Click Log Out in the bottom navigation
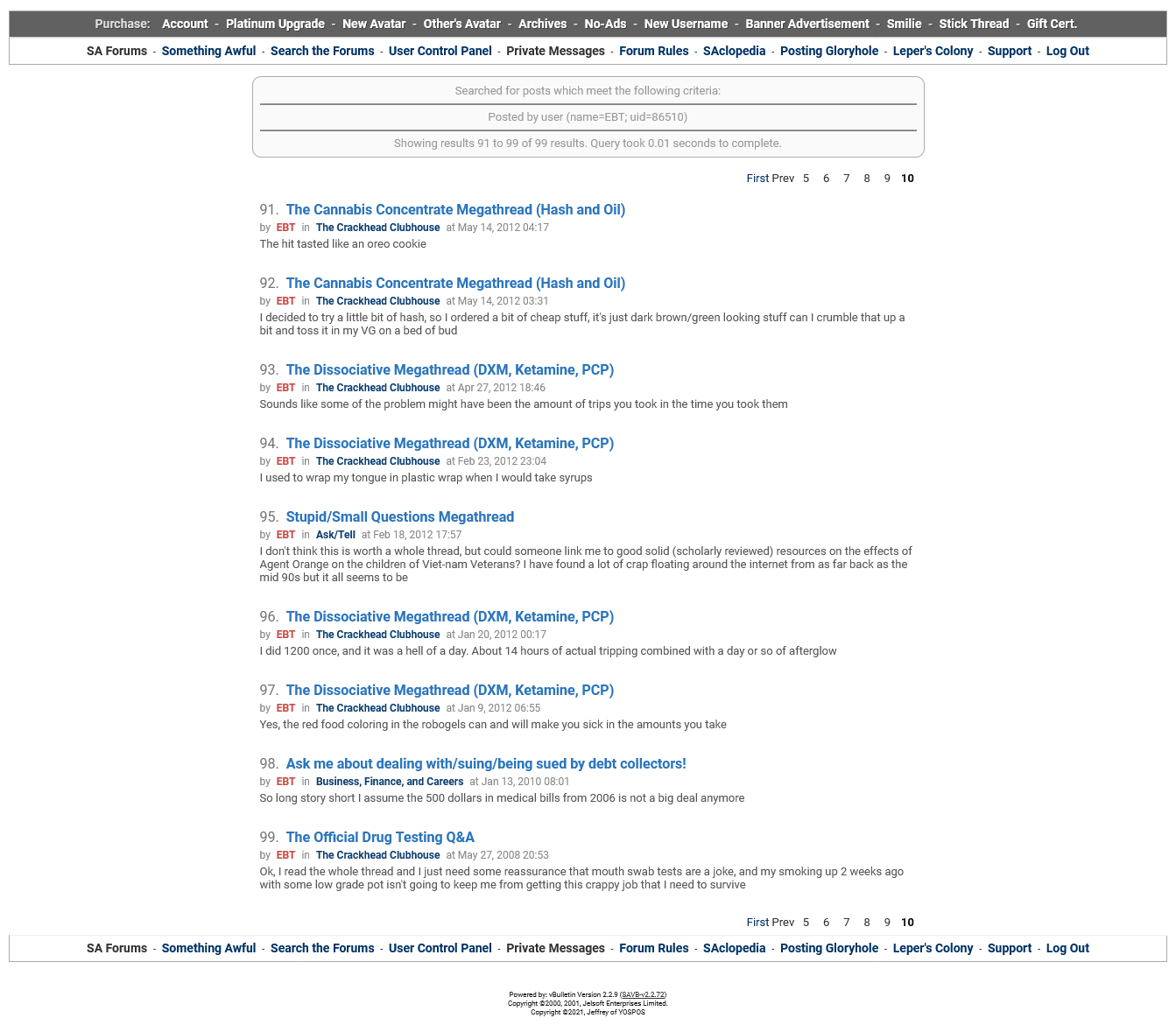The width and height of the screenshot is (1176, 1025). point(1067,948)
